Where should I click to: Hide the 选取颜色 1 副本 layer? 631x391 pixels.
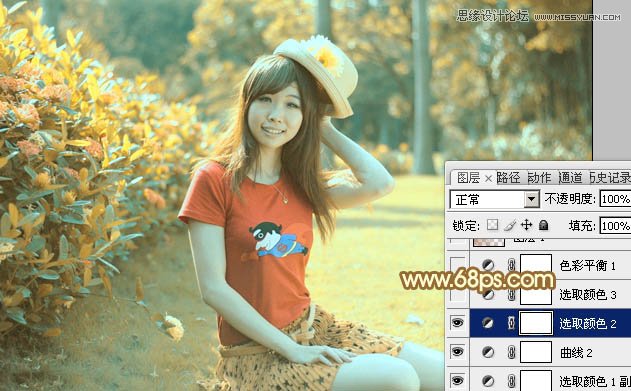coord(458,381)
